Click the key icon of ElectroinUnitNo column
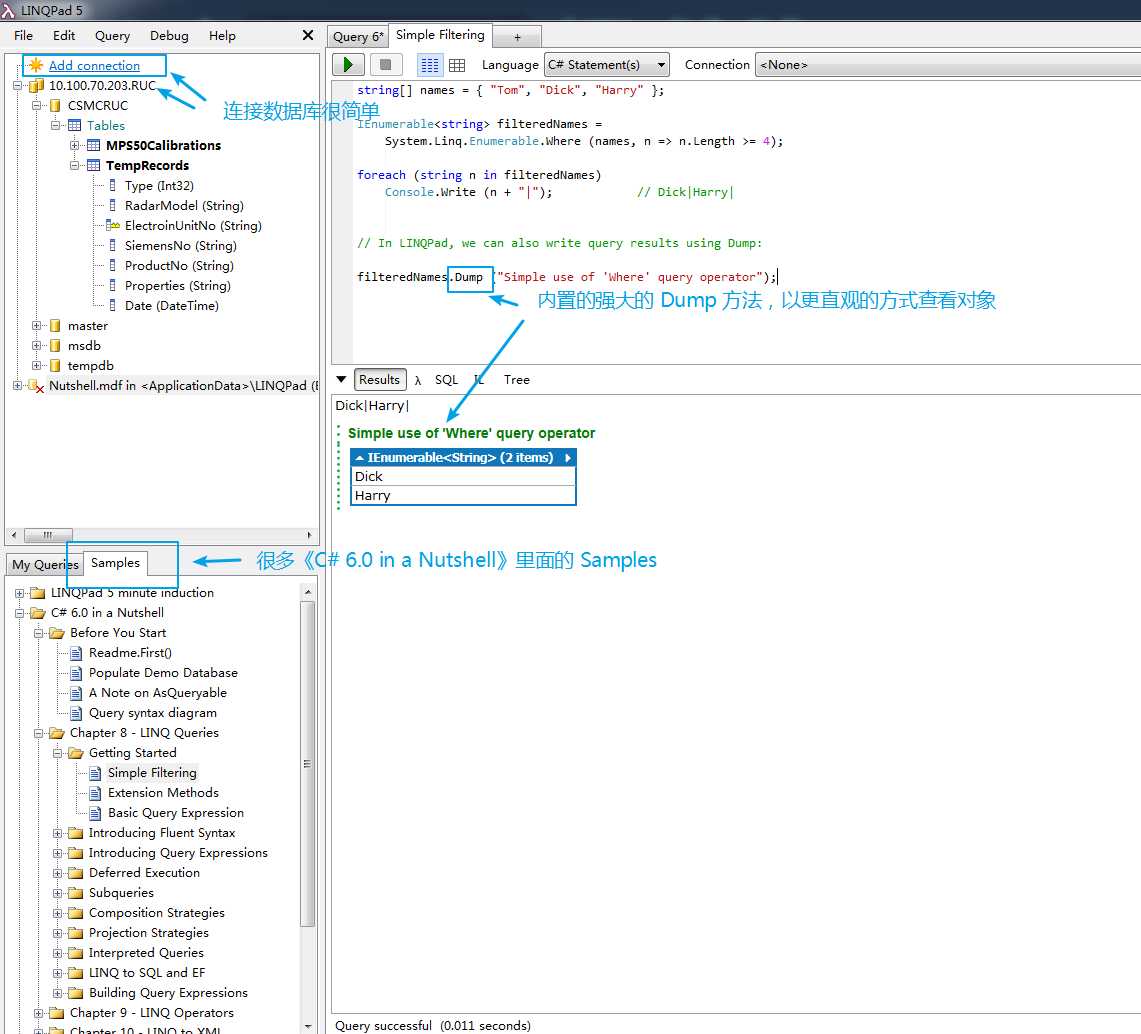The width and height of the screenshot is (1141, 1034). pyautogui.click(x=113, y=226)
